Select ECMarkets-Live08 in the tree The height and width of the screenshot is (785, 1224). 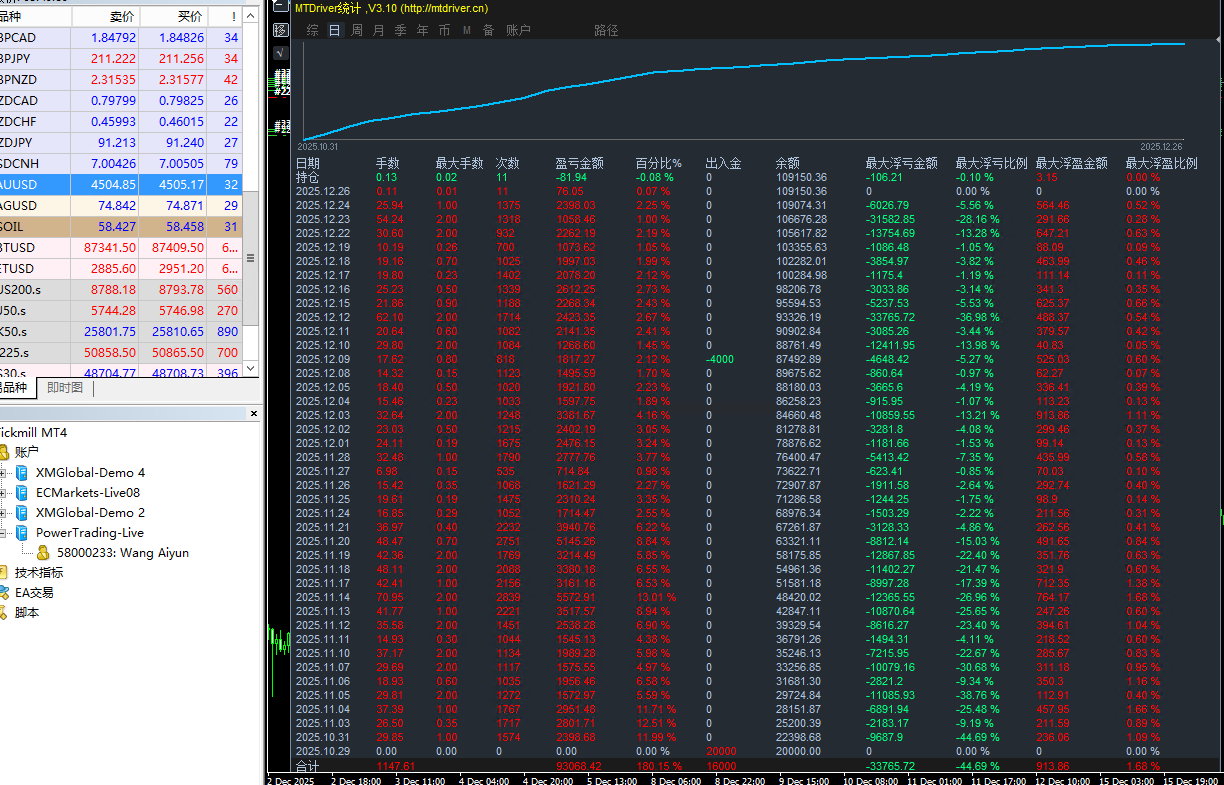(x=88, y=493)
